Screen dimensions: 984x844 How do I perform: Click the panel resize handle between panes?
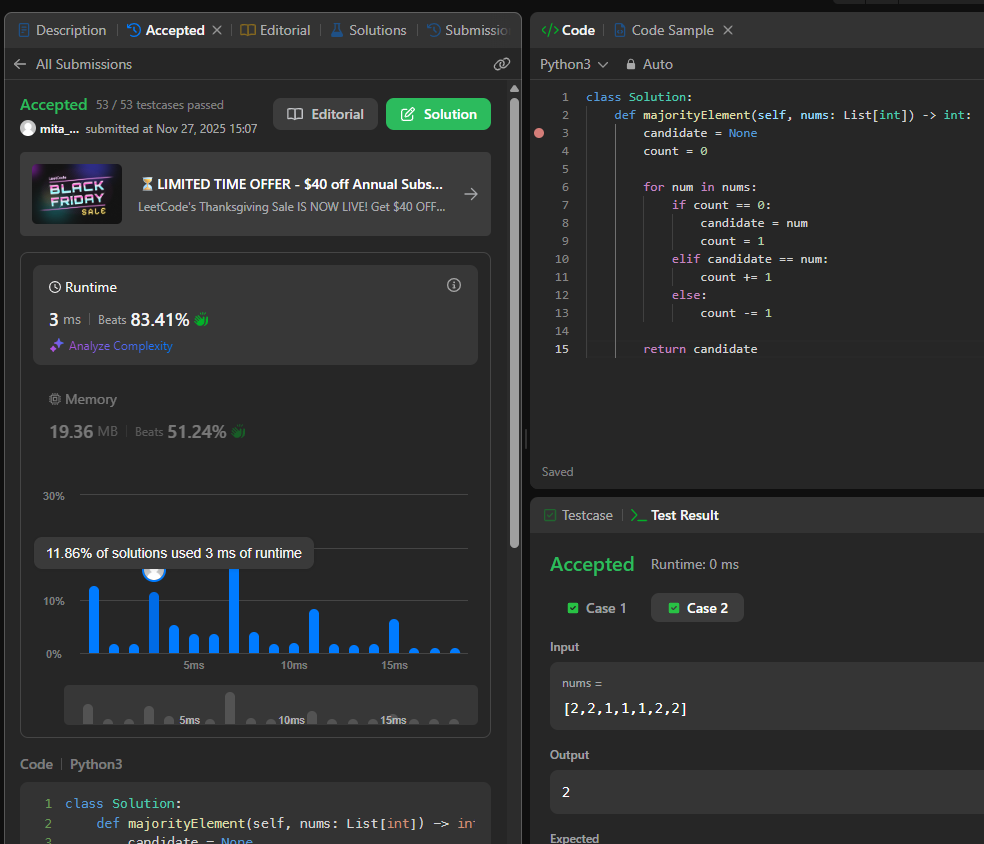[526, 439]
